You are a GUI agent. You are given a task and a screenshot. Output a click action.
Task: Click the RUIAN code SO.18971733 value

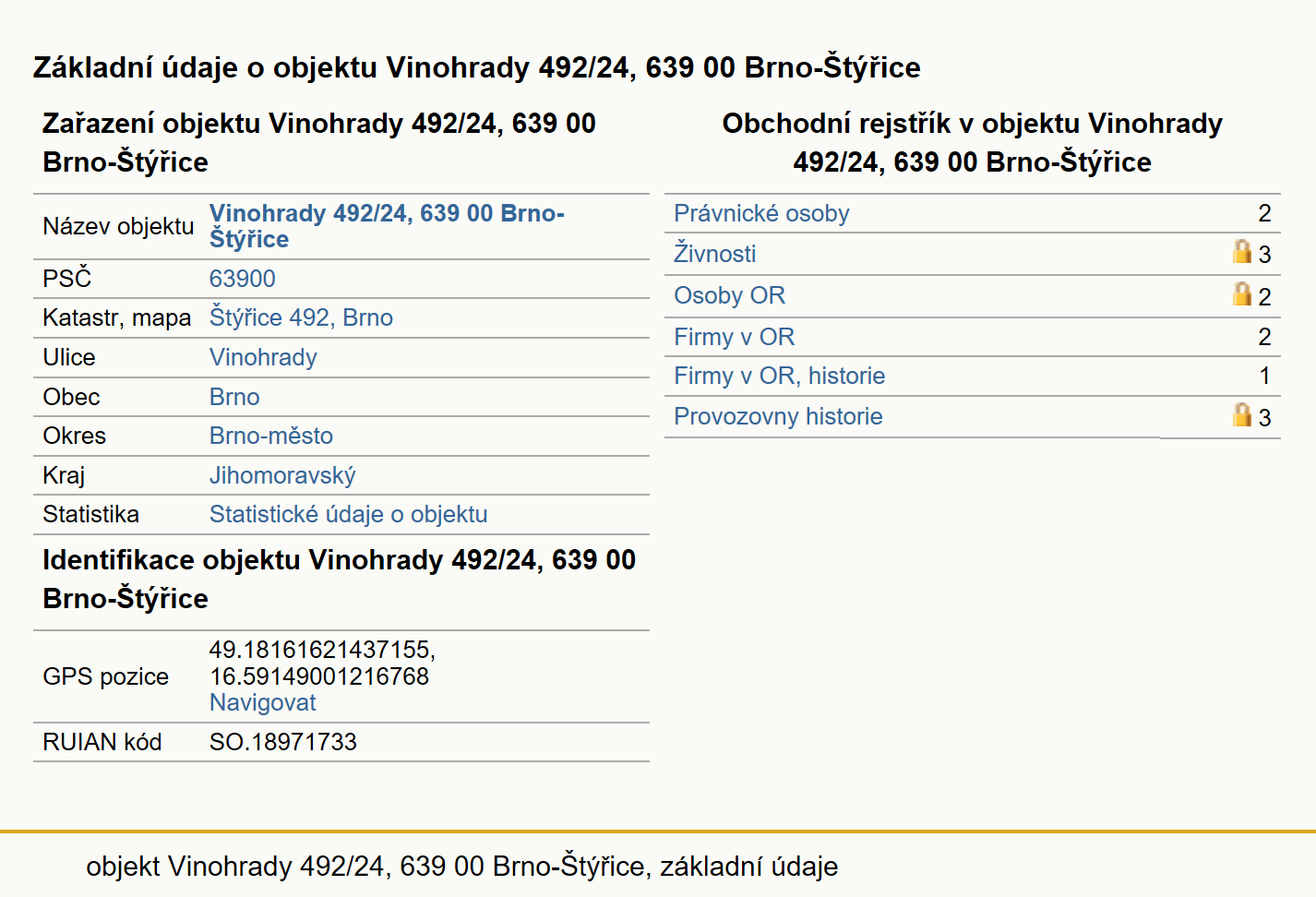tap(282, 742)
